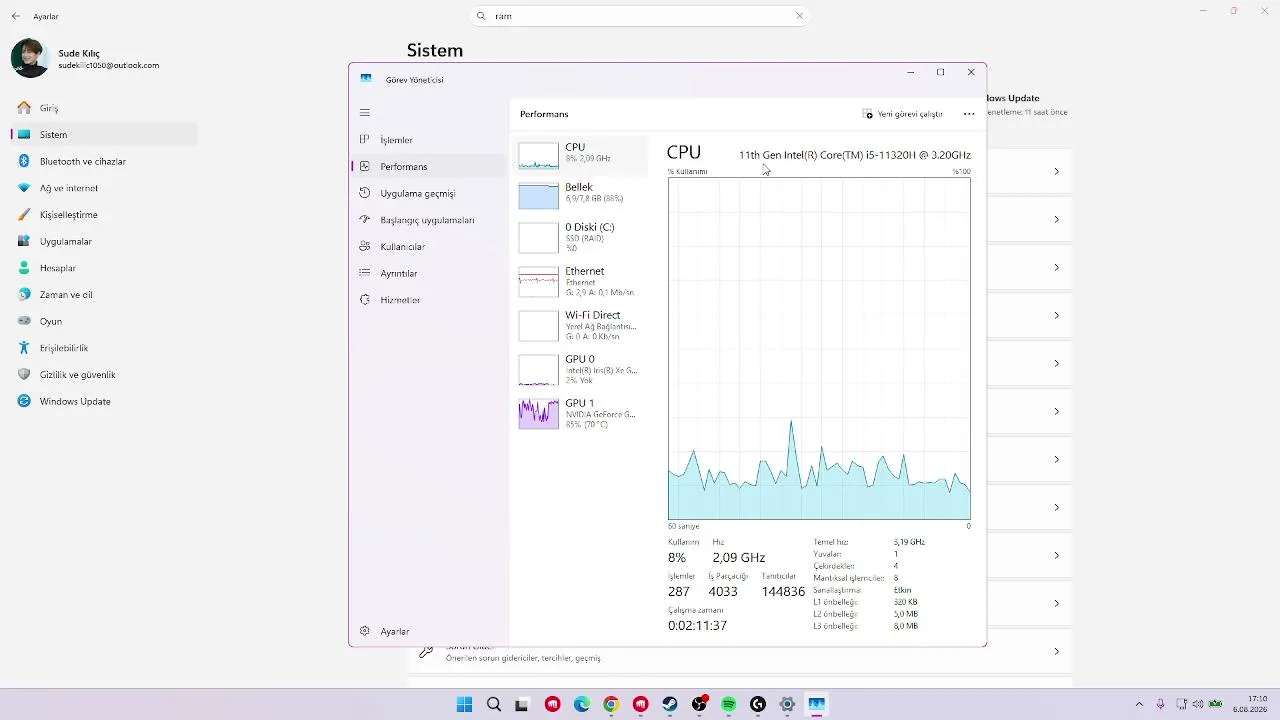
Task: Open Bluetooth ve cihazlar in Settings
Action: pos(104,161)
